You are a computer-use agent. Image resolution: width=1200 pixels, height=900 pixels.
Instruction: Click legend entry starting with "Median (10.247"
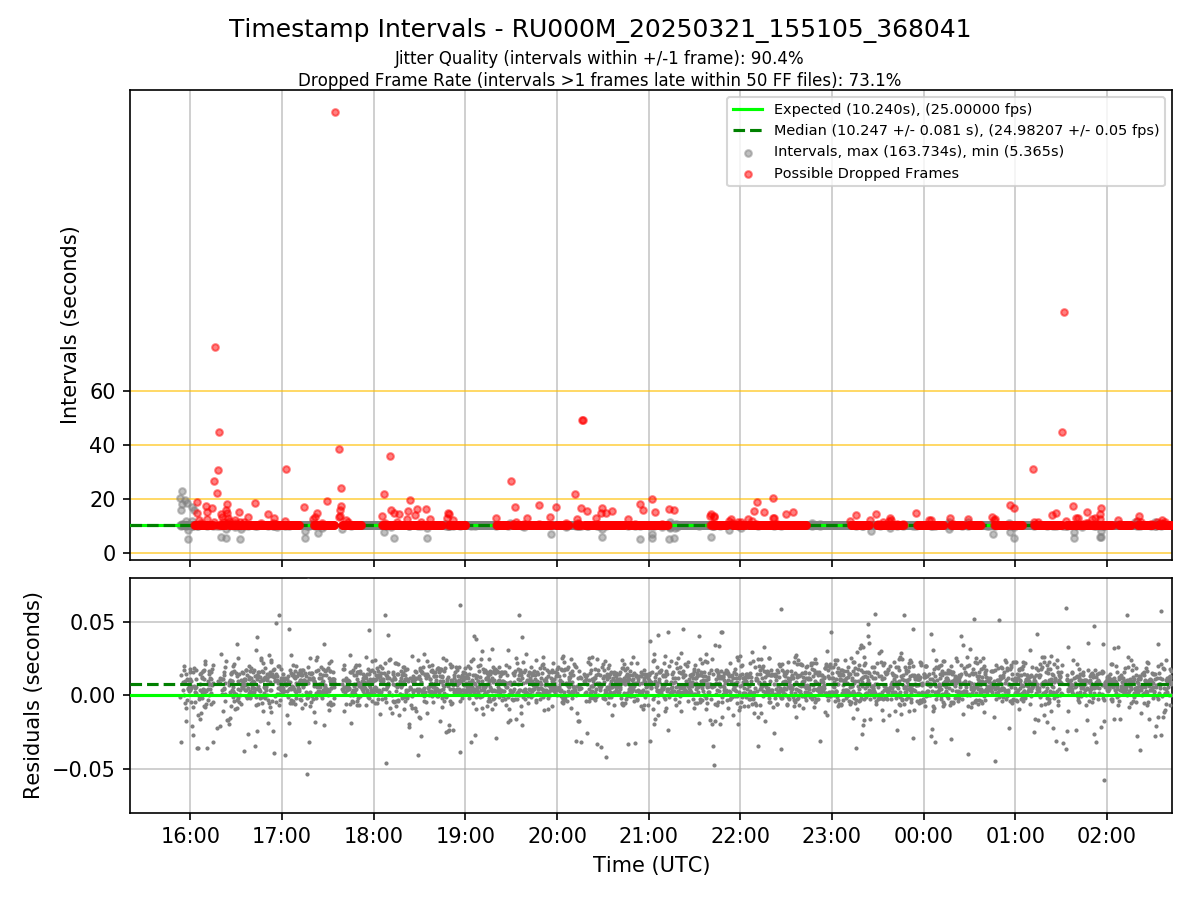[966, 130]
